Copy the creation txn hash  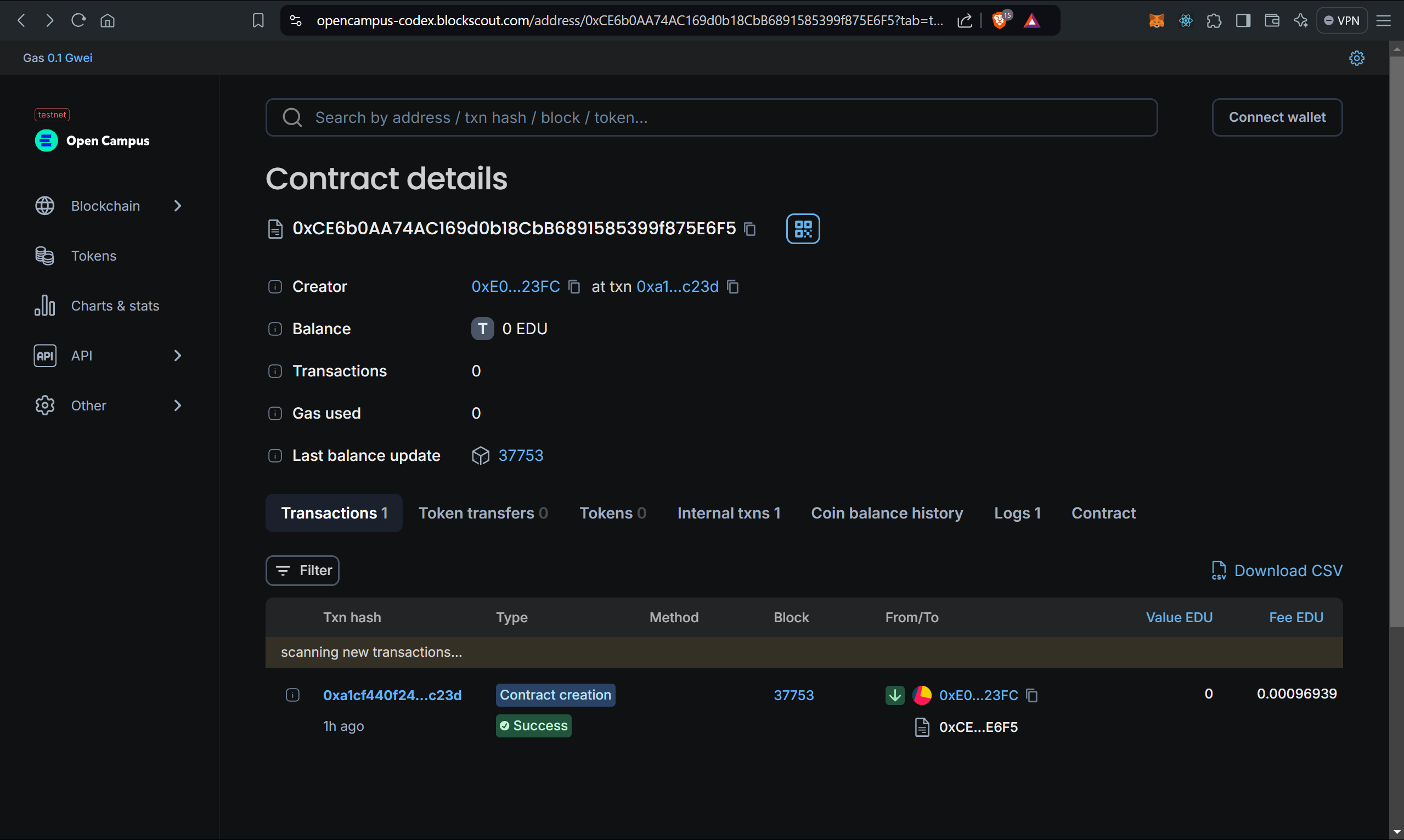(733, 287)
